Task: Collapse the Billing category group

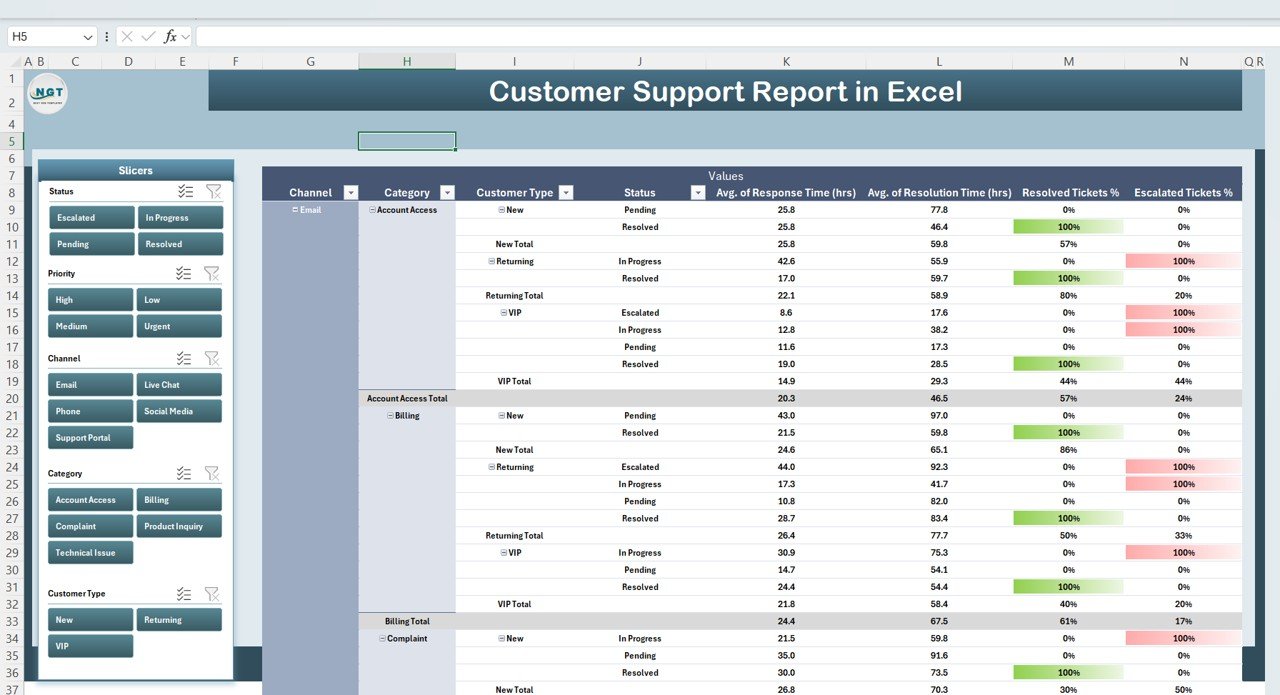Action: [390, 416]
